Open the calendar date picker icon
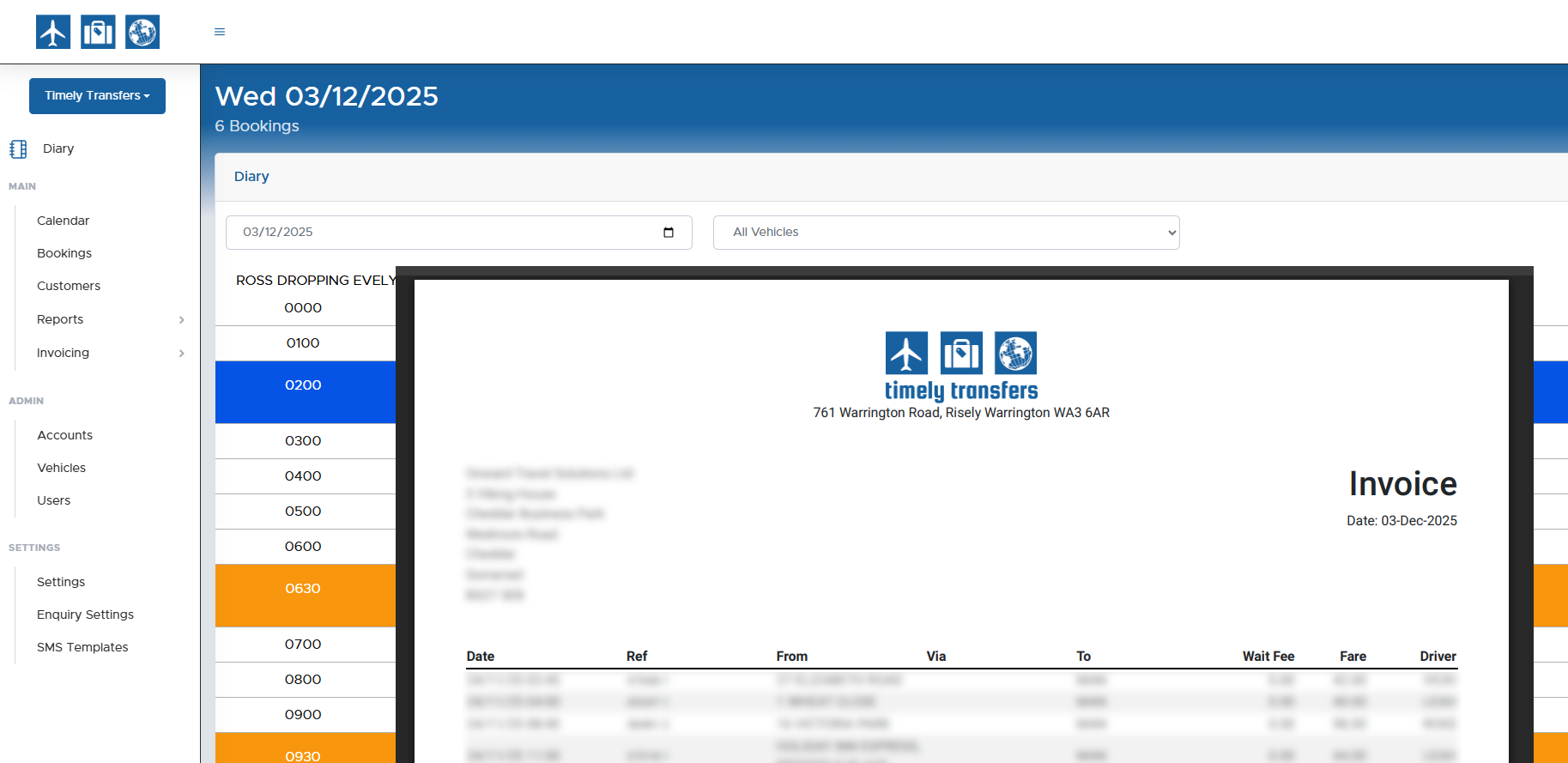 coord(669,233)
